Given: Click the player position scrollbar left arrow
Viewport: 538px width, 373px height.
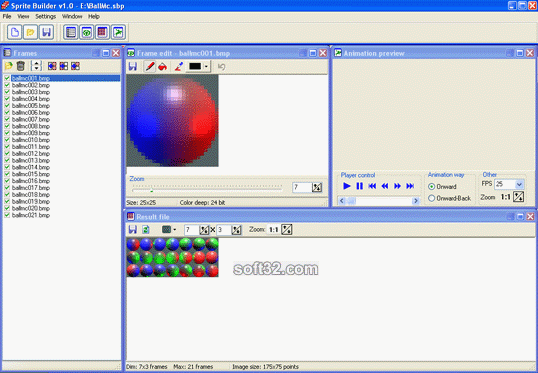Looking at the screenshot, I should [x=341, y=201].
